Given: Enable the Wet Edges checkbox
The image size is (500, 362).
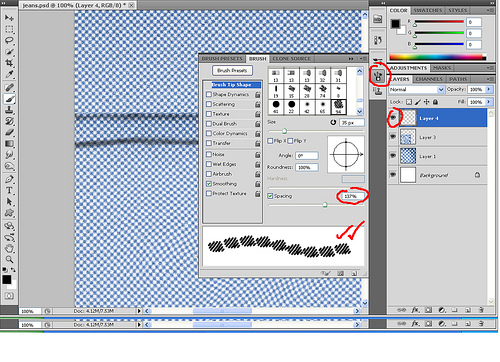Looking at the screenshot, I should pos(209,164).
